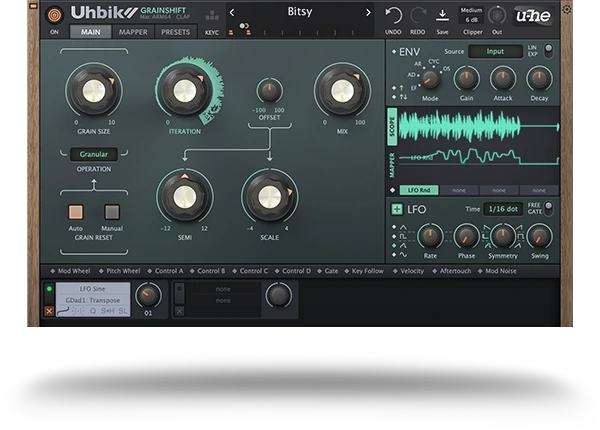Open the ENV Source Input selector
The height and width of the screenshot is (430, 600).
[496, 51]
